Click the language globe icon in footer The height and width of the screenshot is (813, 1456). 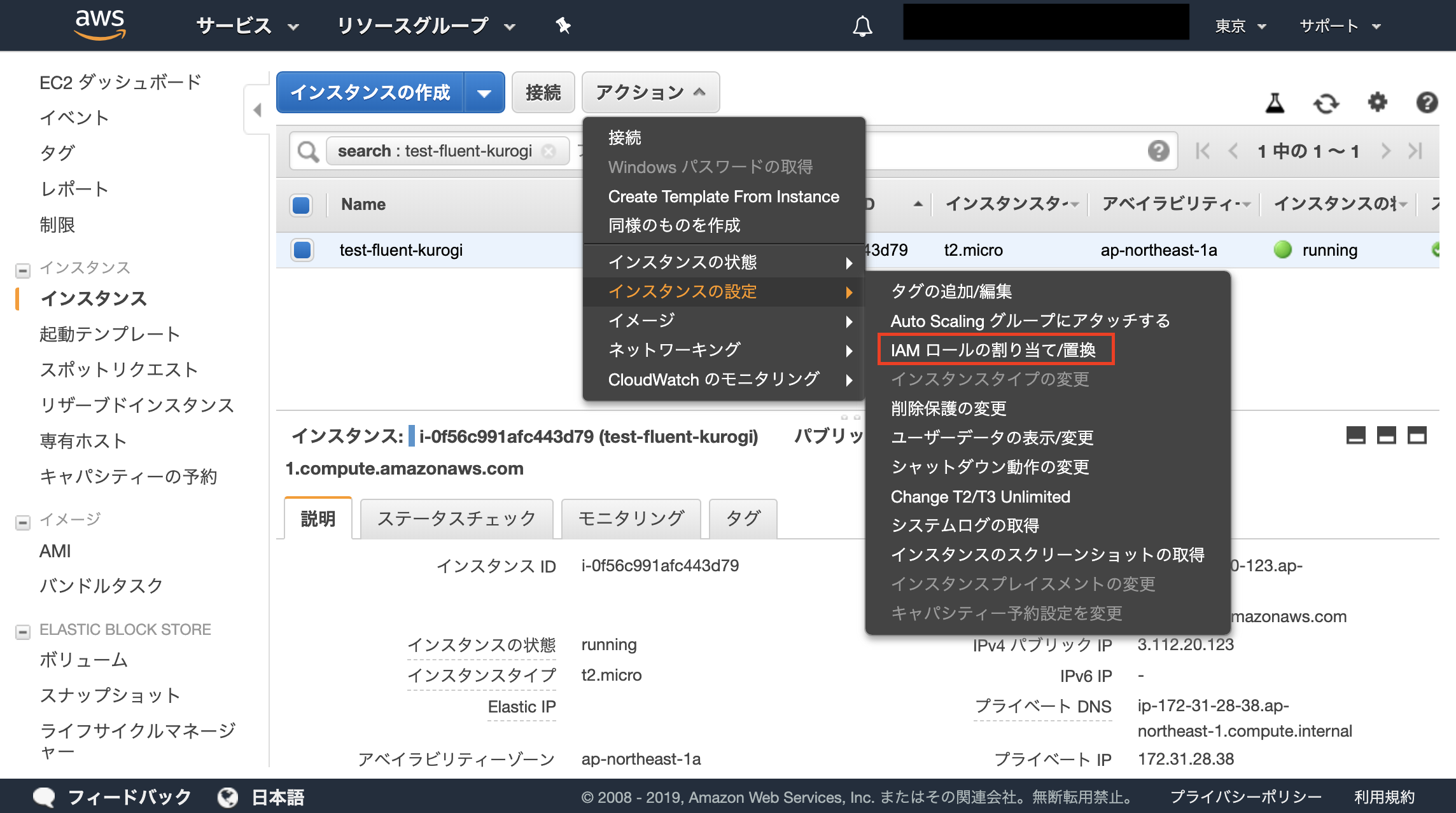227,797
